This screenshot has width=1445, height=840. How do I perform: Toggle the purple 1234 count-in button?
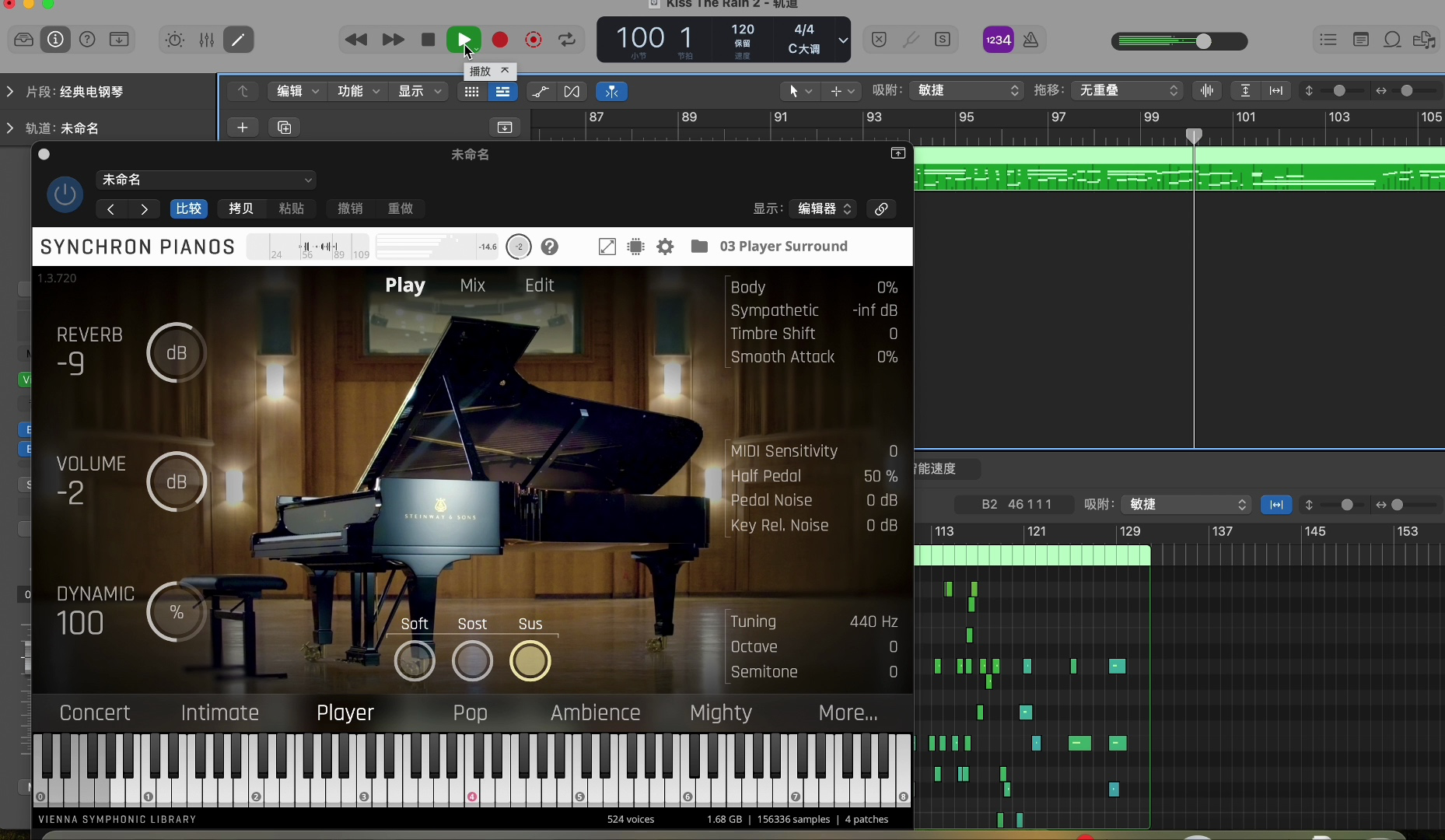(x=998, y=40)
